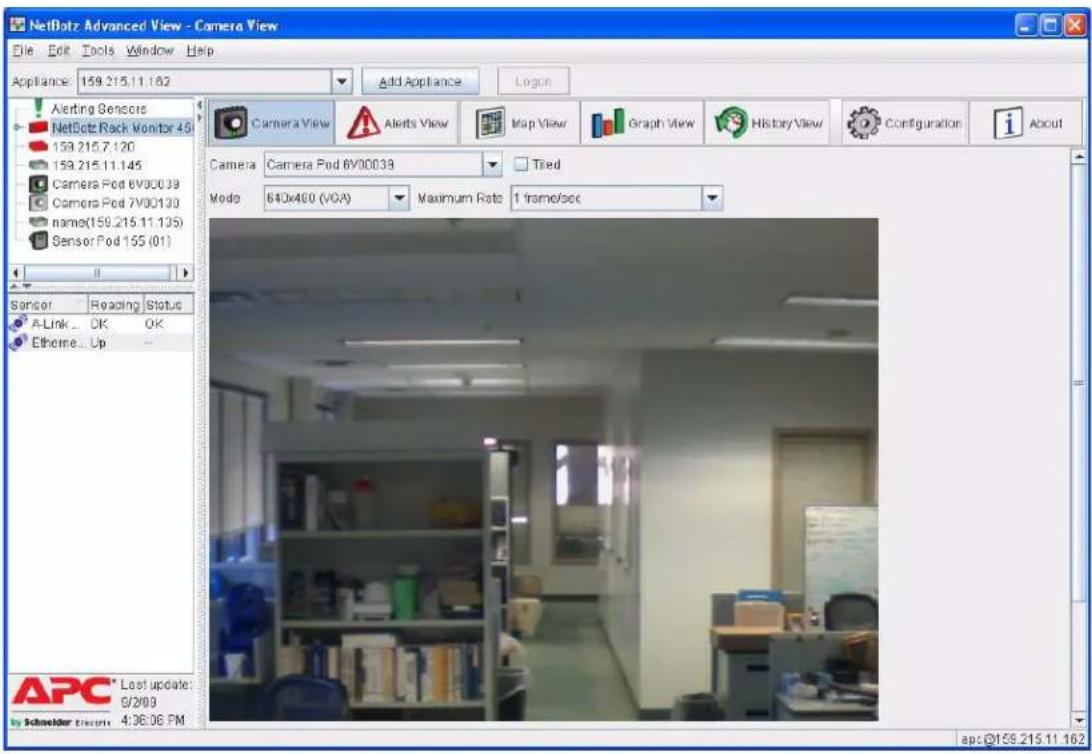1092x754 pixels.
Task: Click the tree scrollbar right arrow
Action: pyautogui.click(x=185, y=272)
